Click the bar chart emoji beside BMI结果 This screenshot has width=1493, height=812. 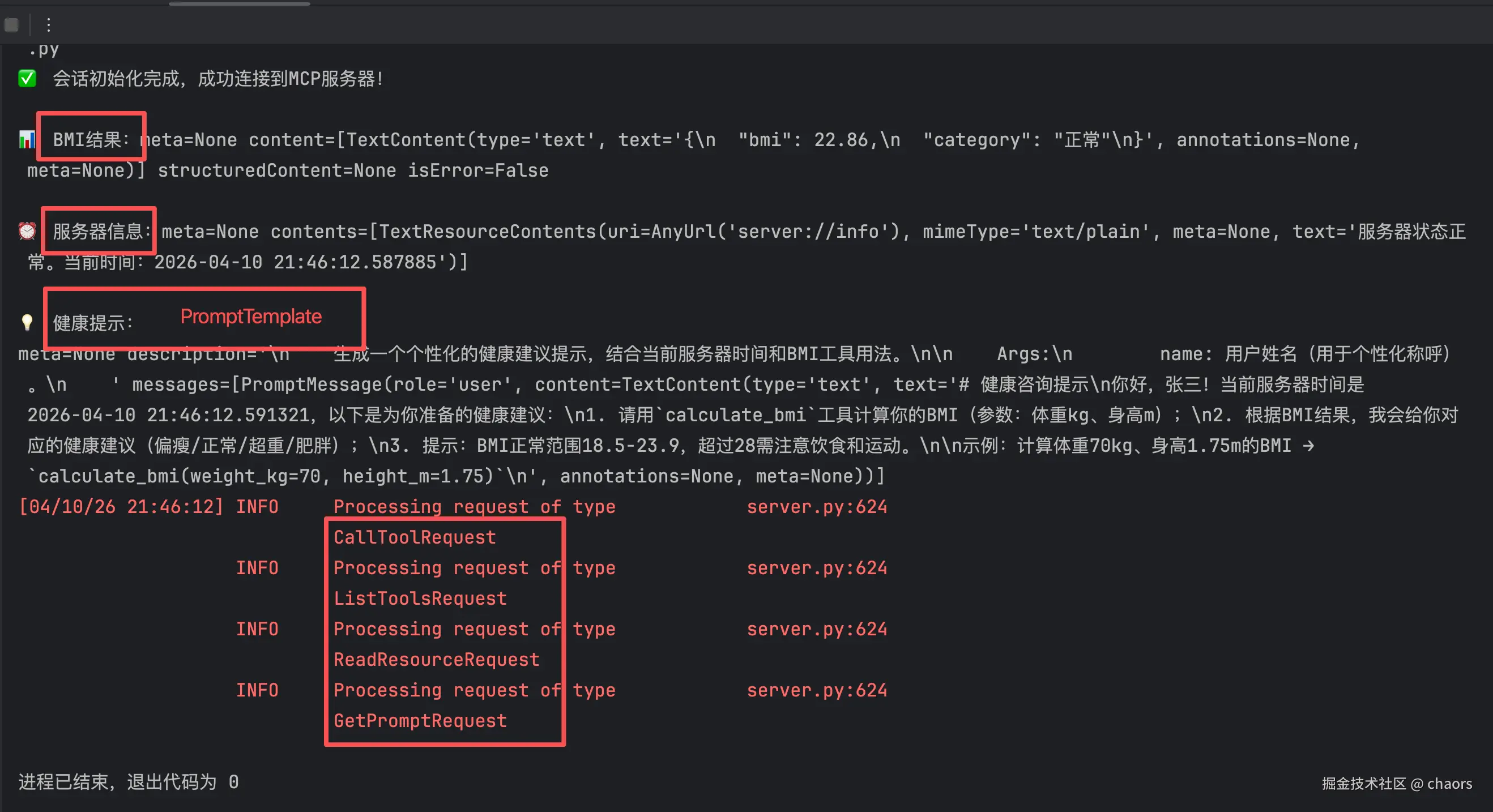[27, 140]
